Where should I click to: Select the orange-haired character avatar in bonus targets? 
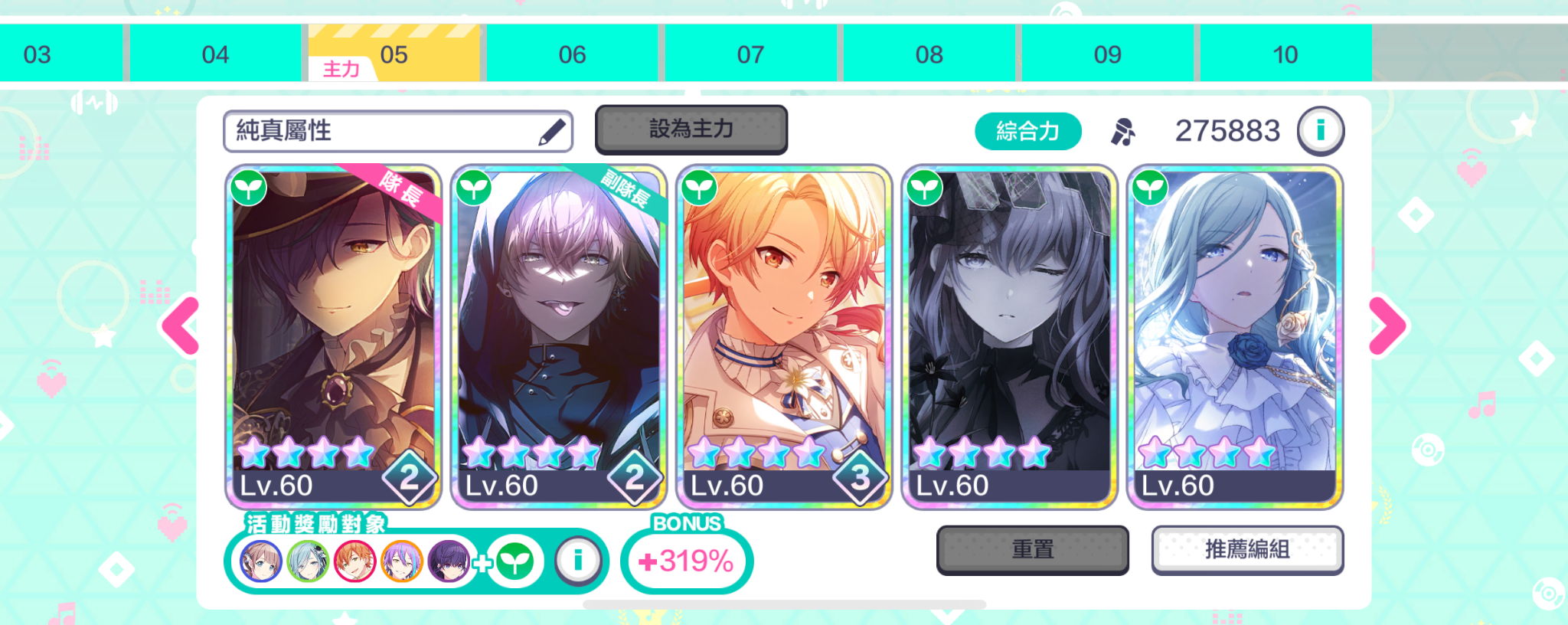click(x=354, y=561)
